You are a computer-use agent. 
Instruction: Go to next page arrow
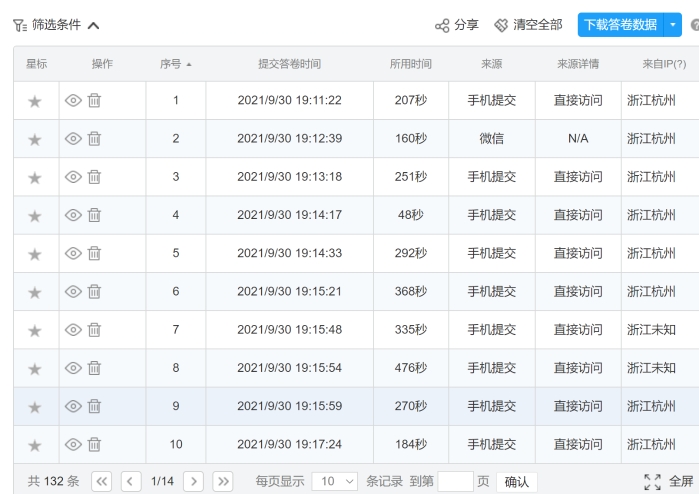coord(194,481)
